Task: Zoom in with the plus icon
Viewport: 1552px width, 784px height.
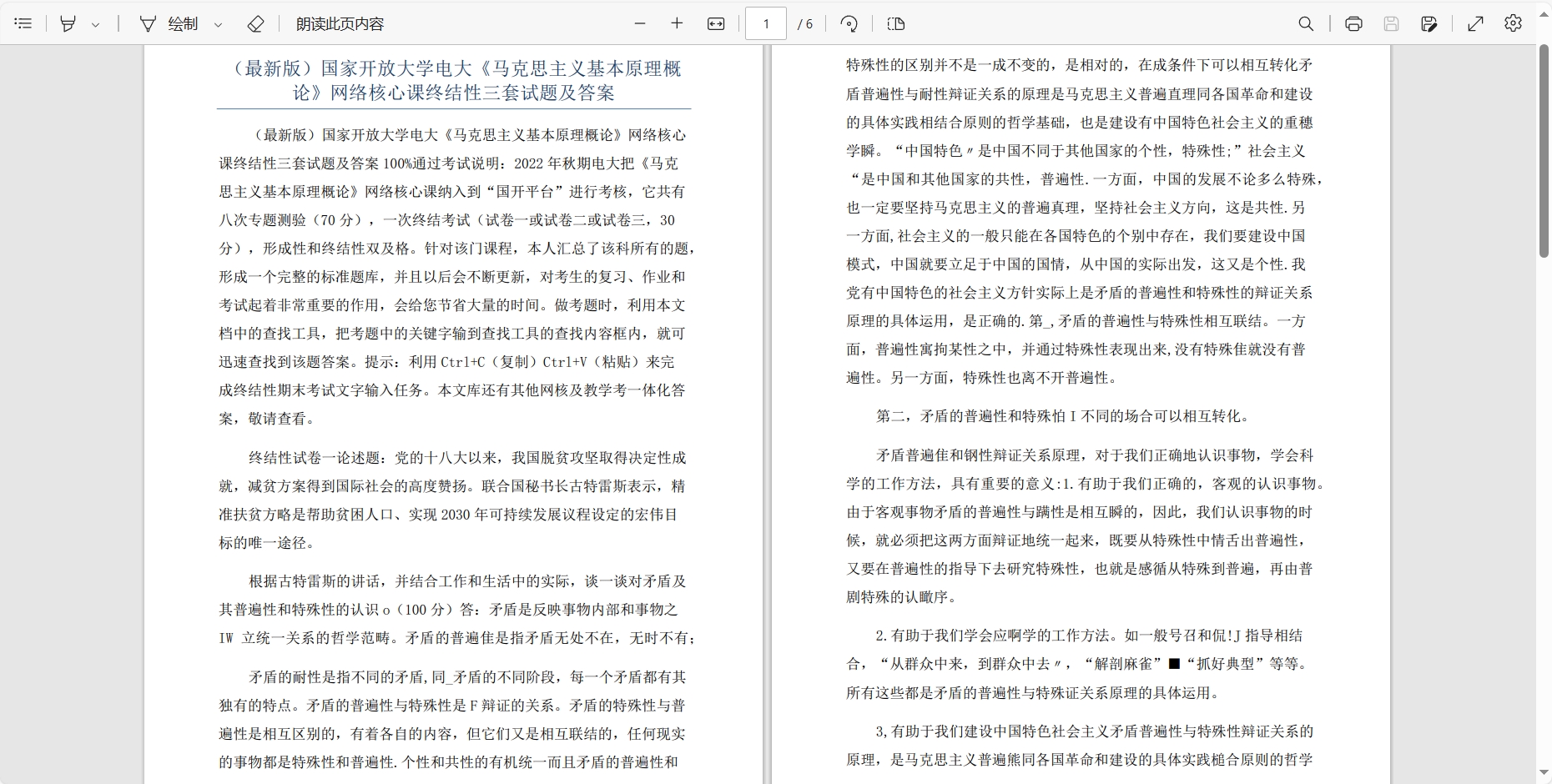Action: tap(677, 23)
